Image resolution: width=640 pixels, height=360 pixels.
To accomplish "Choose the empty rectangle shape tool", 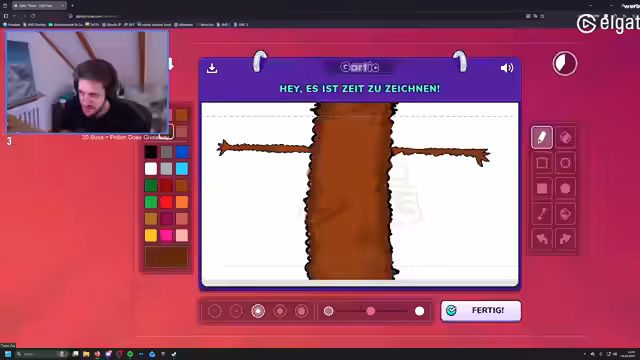I will click(542, 163).
